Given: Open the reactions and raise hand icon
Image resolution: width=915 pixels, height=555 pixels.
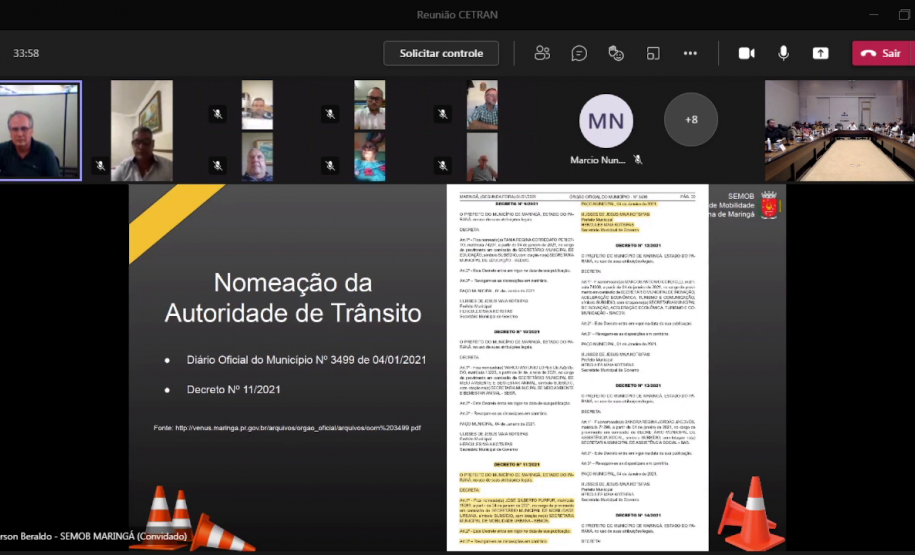Looking at the screenshot, I should click(x=616, y=53).
